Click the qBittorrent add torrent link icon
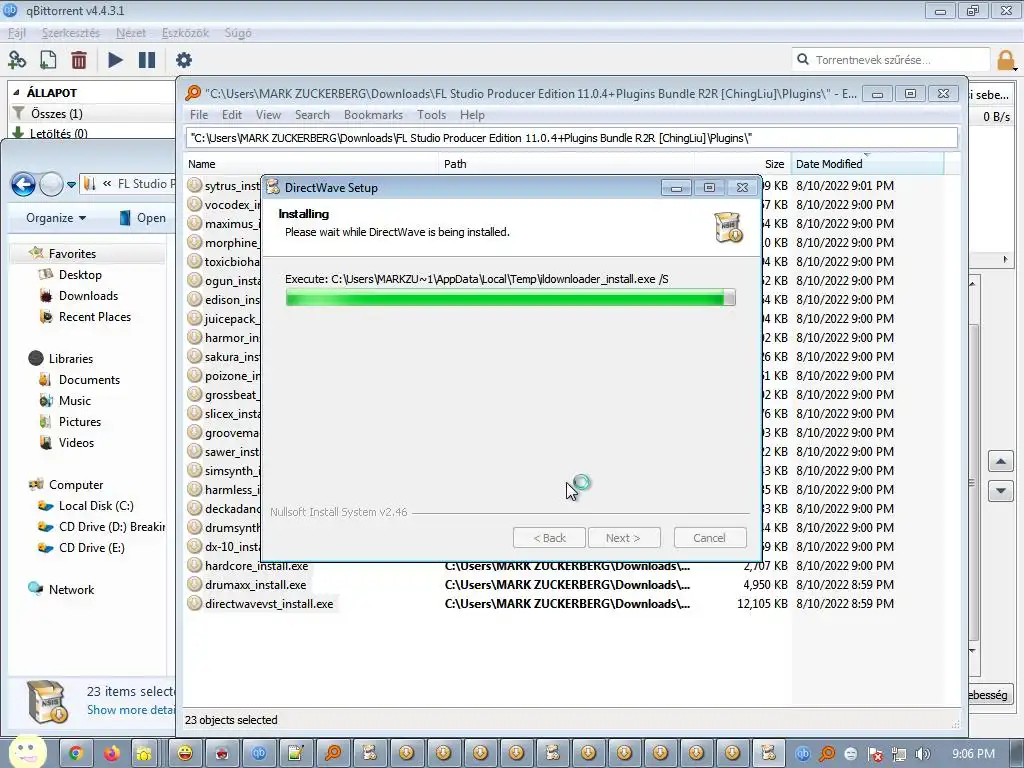 point(17,60)
